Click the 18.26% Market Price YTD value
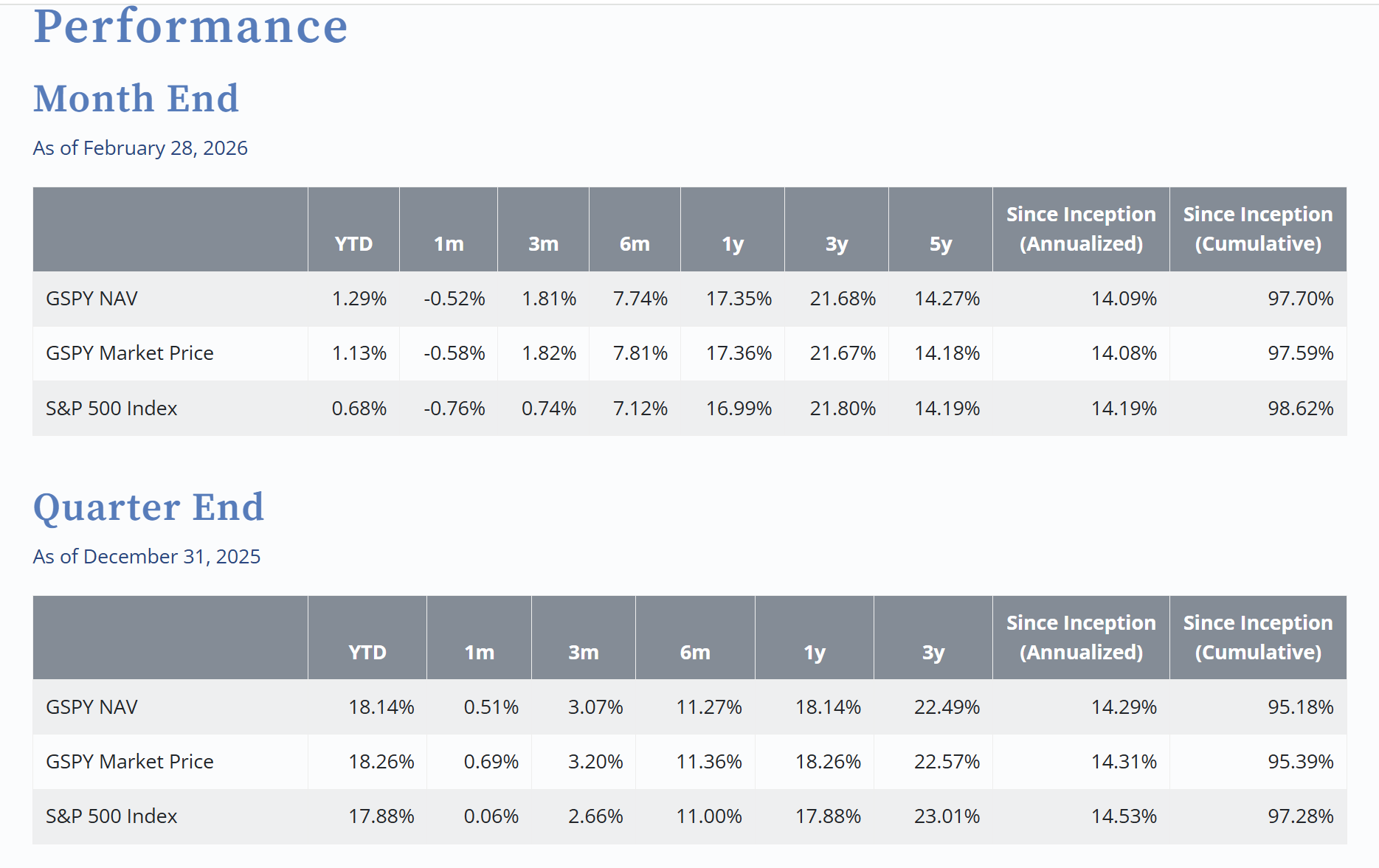Screen dimensions: 1379x868 point(381,762)
